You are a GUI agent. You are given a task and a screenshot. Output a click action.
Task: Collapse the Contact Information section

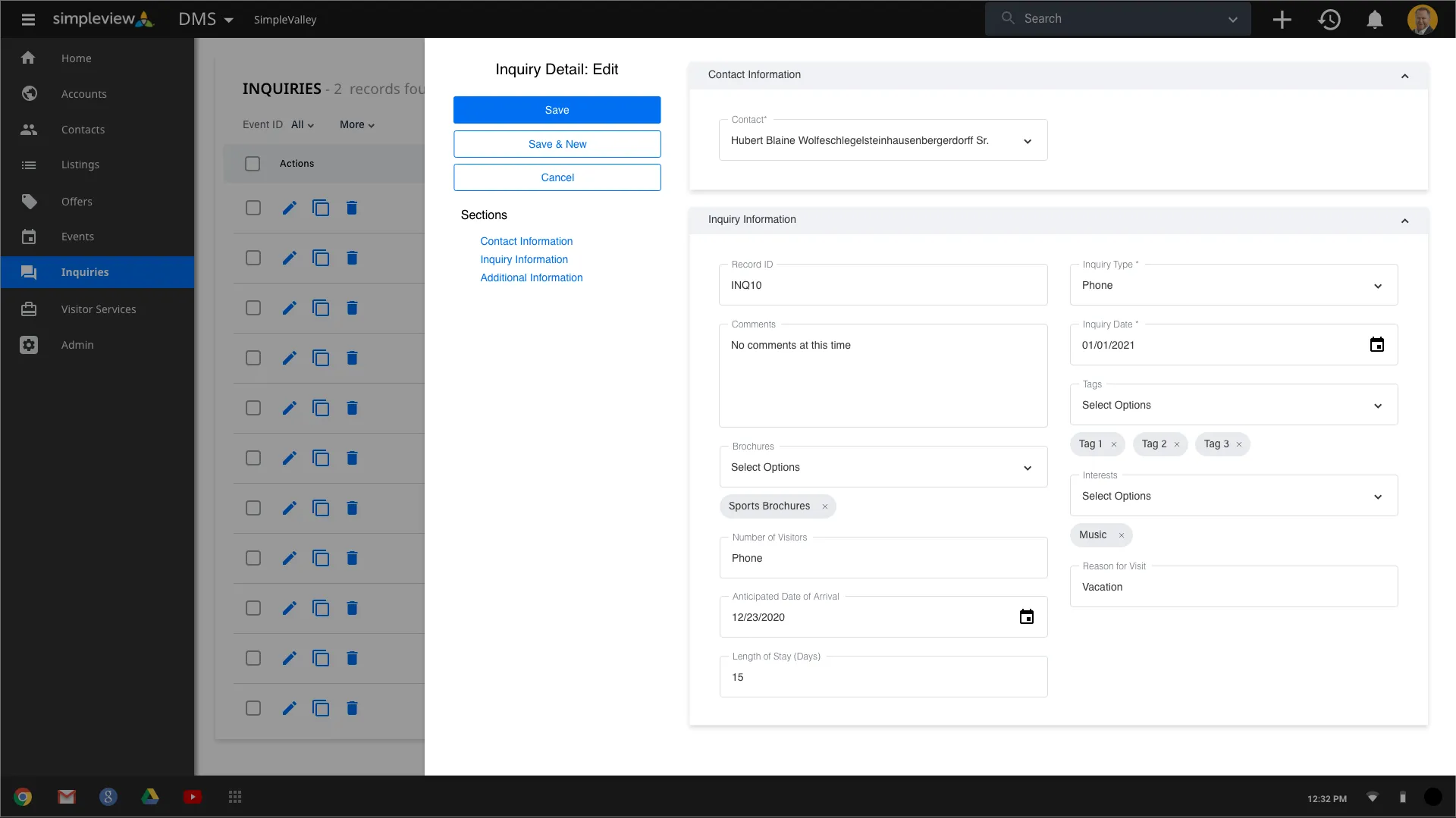click(x=1404, y=76)
